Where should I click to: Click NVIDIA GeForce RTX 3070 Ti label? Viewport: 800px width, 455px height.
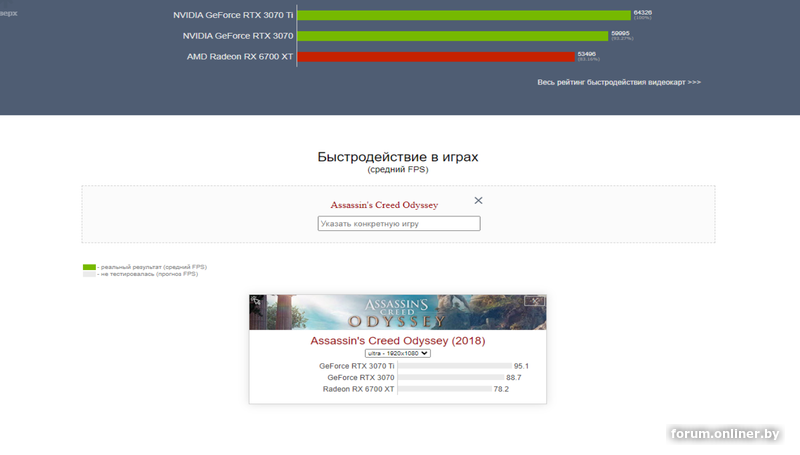(233, 15)
